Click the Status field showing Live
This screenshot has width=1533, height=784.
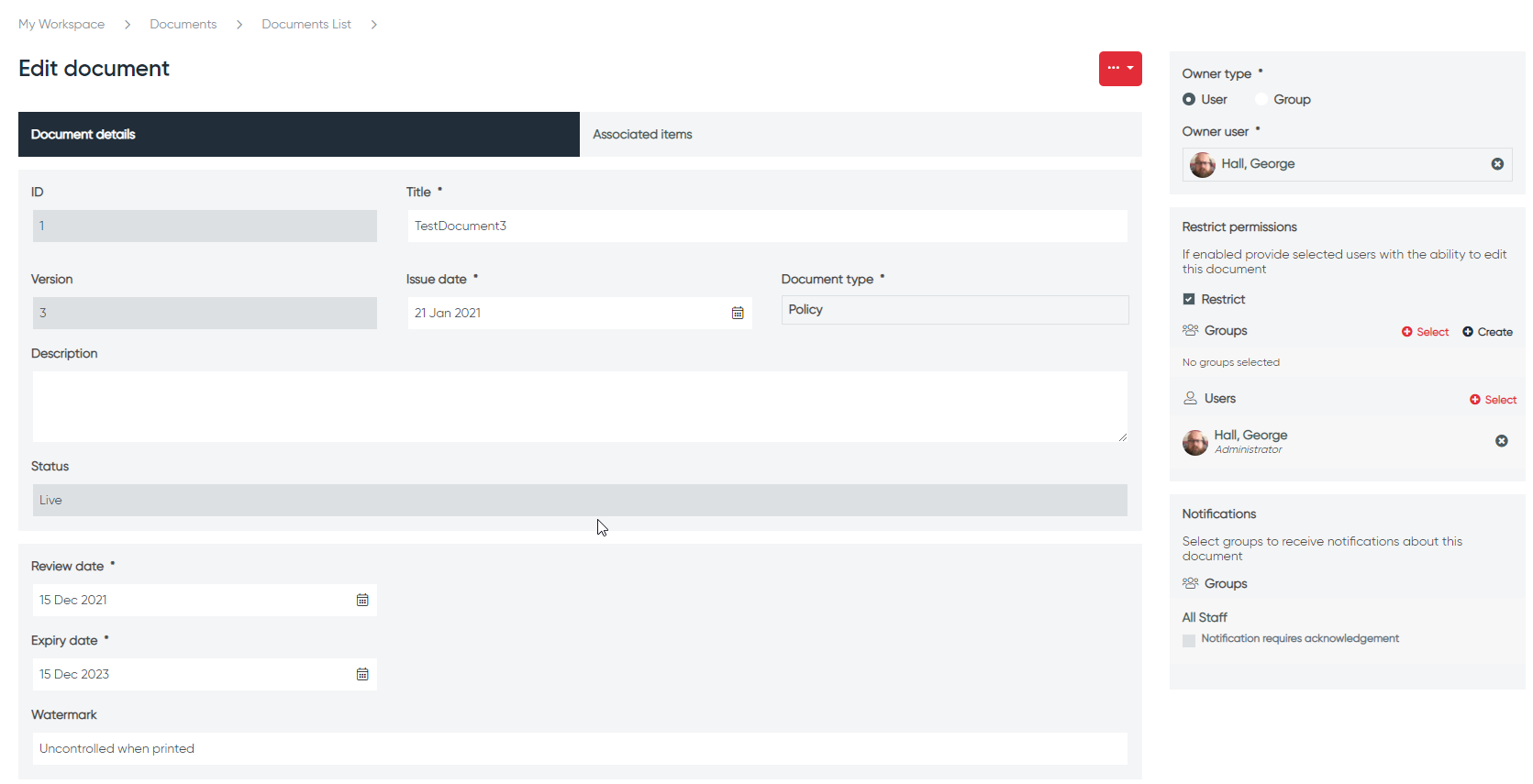click(x=580, y=500)
